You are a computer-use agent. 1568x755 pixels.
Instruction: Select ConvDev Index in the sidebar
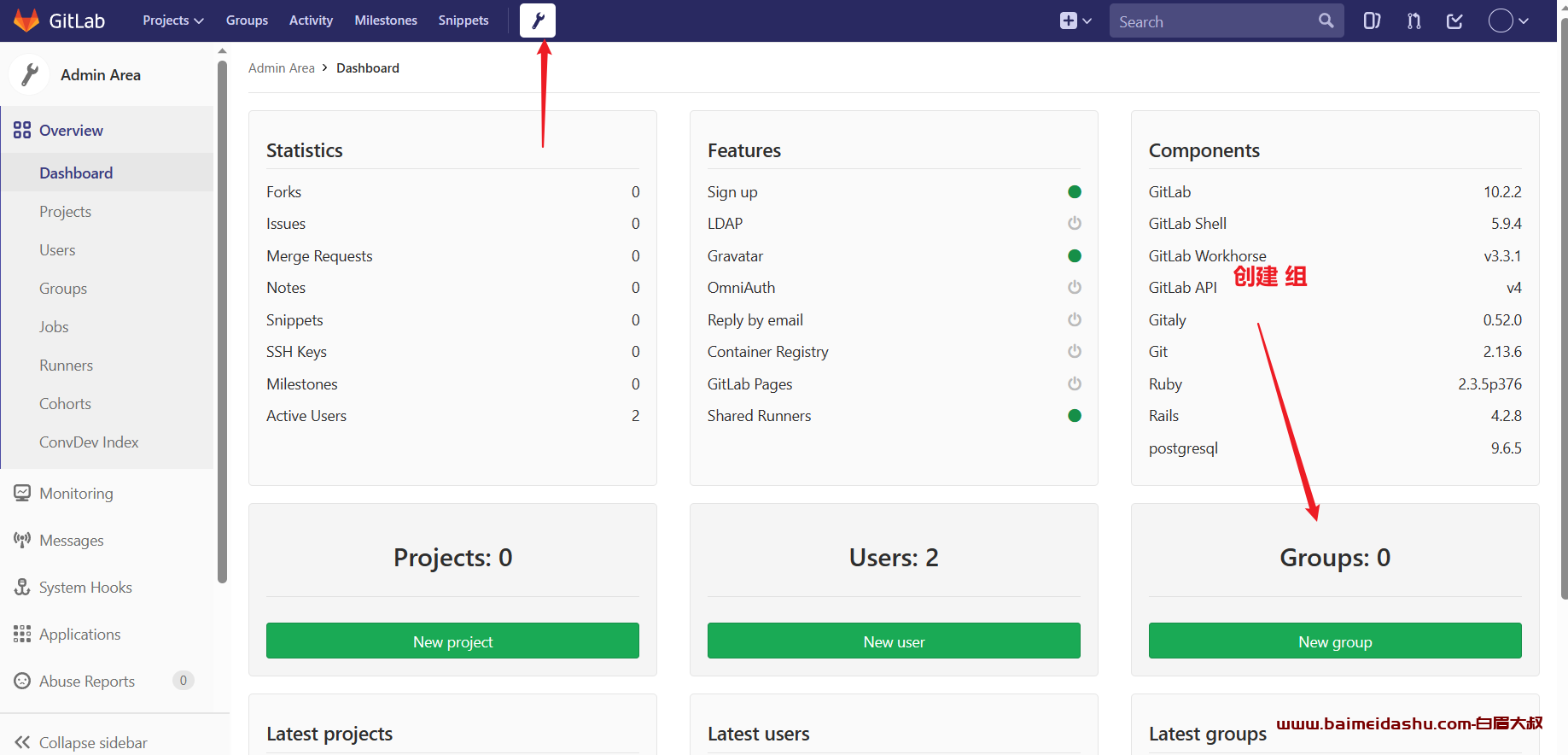point(107,442)
